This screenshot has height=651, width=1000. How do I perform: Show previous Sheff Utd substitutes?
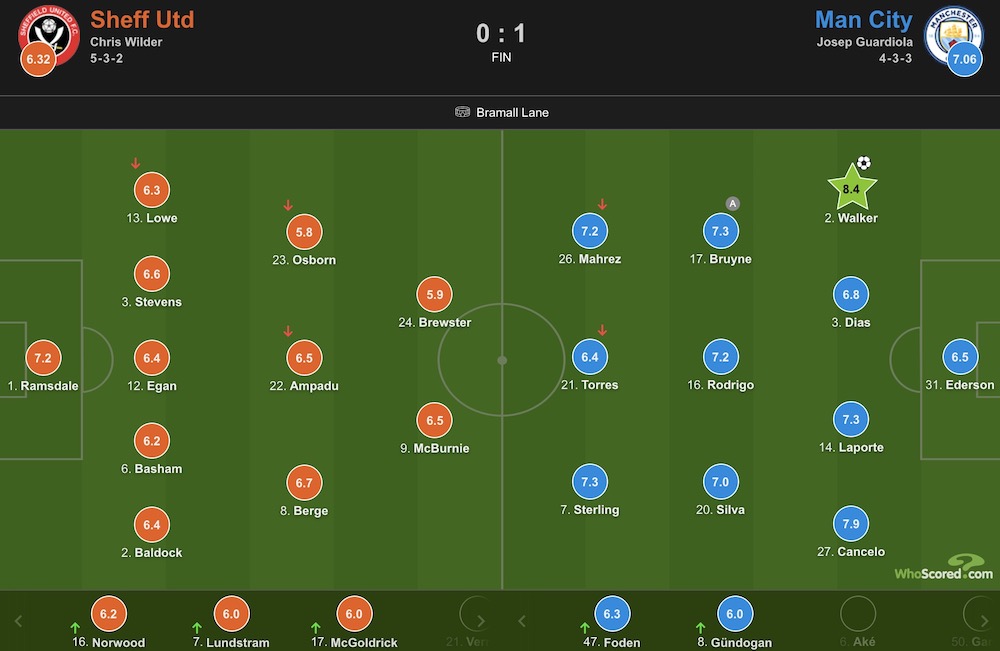click(x=18, y=620)
